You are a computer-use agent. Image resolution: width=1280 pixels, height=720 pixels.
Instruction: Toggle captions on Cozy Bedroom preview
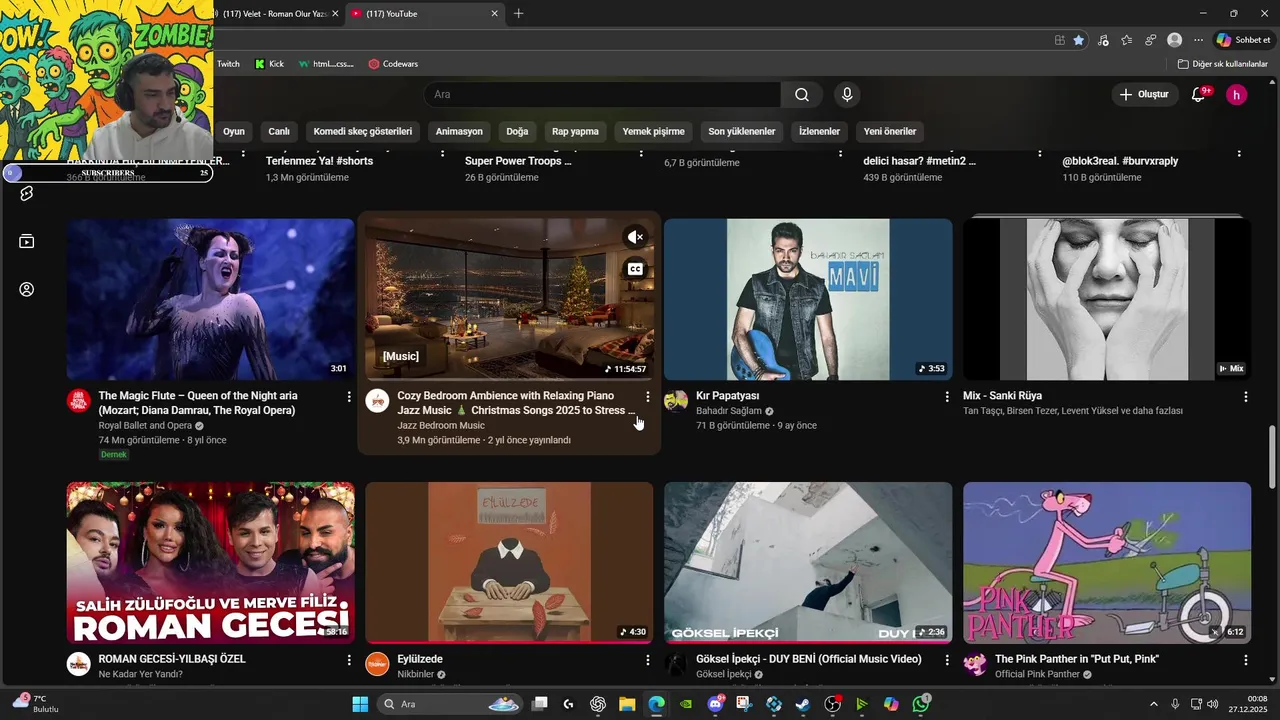(x=635, y=269)
